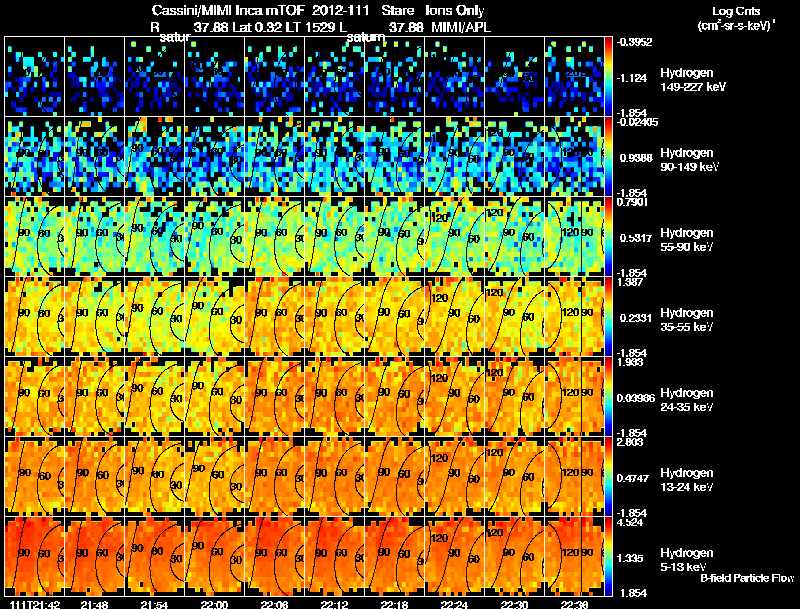Click the '-0.3952' colorbar maximum value
Image resolution: width=800 pixels, height=609 pixels.
pos(634,42)
